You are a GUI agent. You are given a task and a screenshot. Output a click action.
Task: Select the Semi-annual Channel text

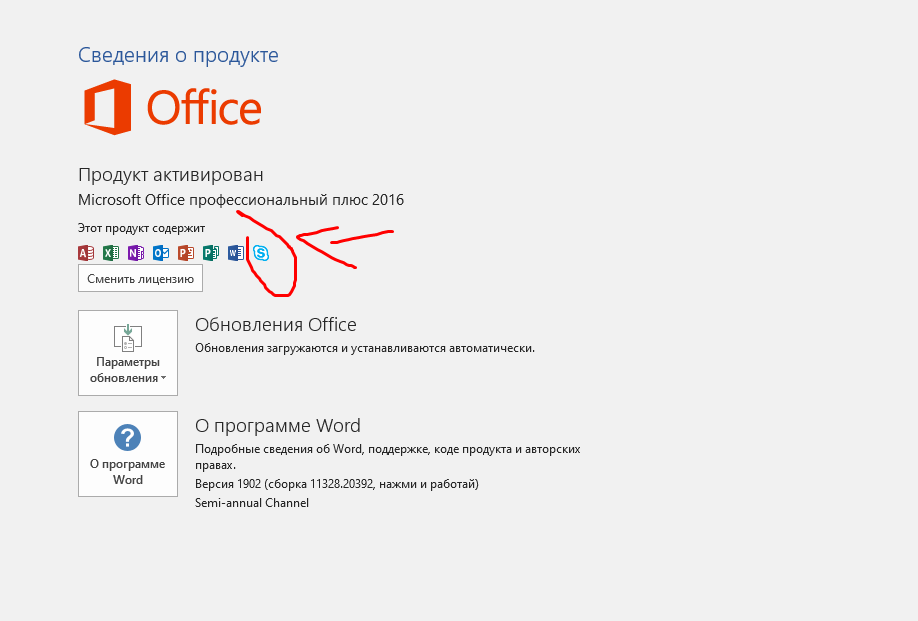(x=252, y=503)
